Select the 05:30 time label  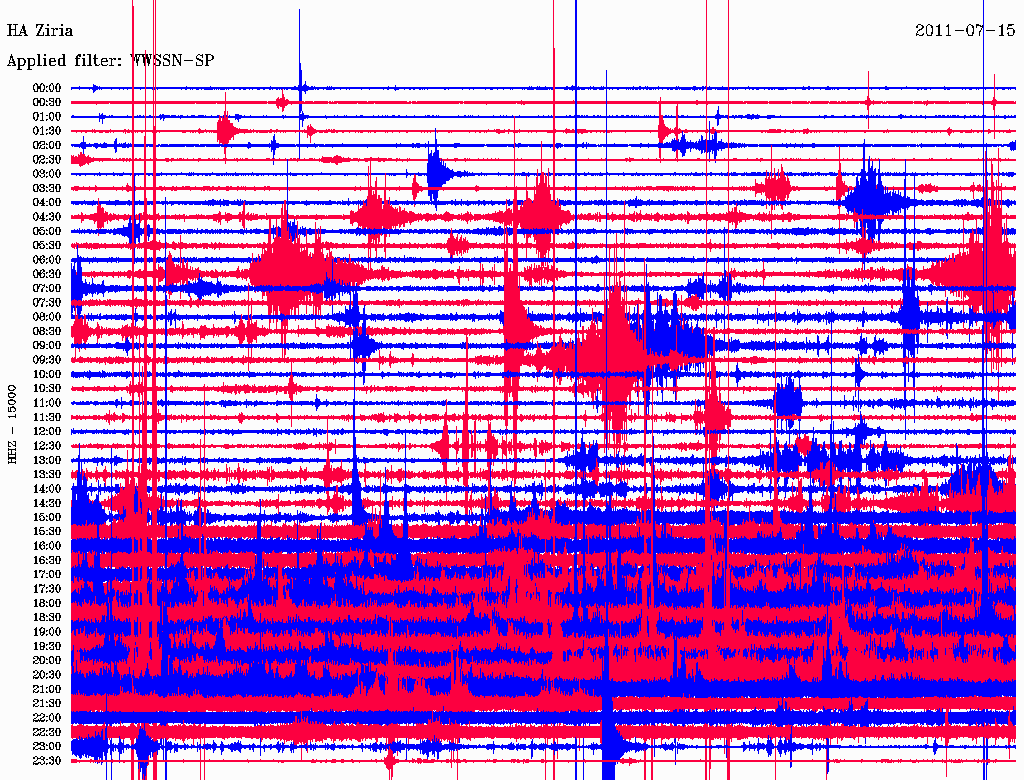pos(47,246)
